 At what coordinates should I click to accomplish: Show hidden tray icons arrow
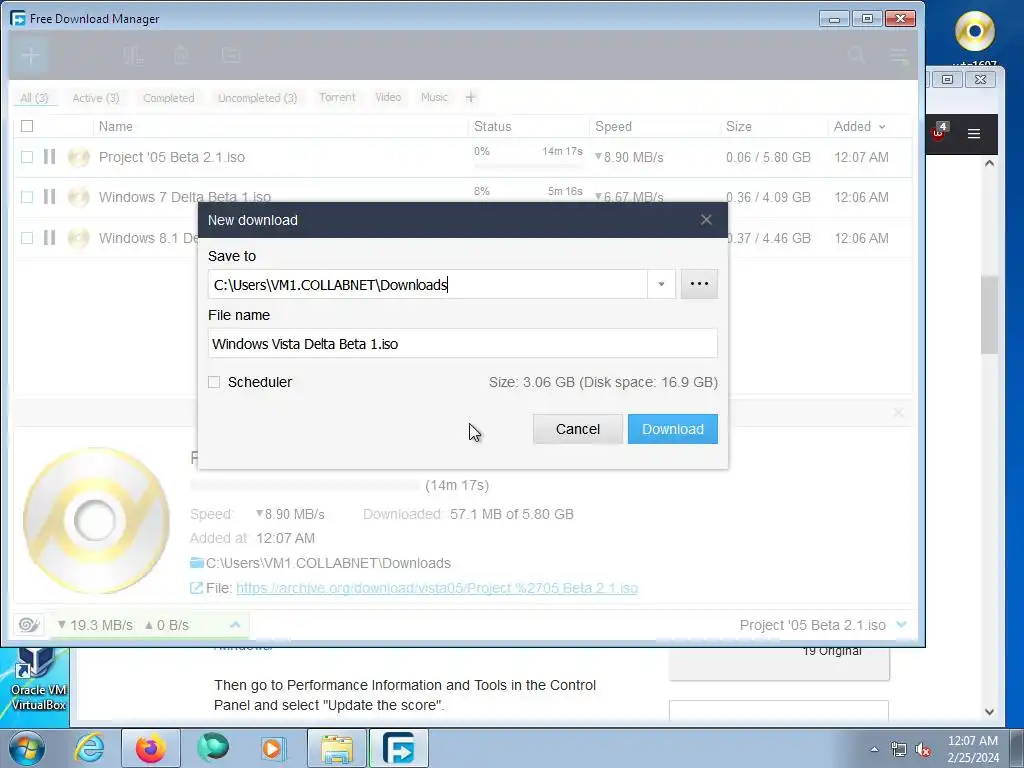[x=874, y=750]
